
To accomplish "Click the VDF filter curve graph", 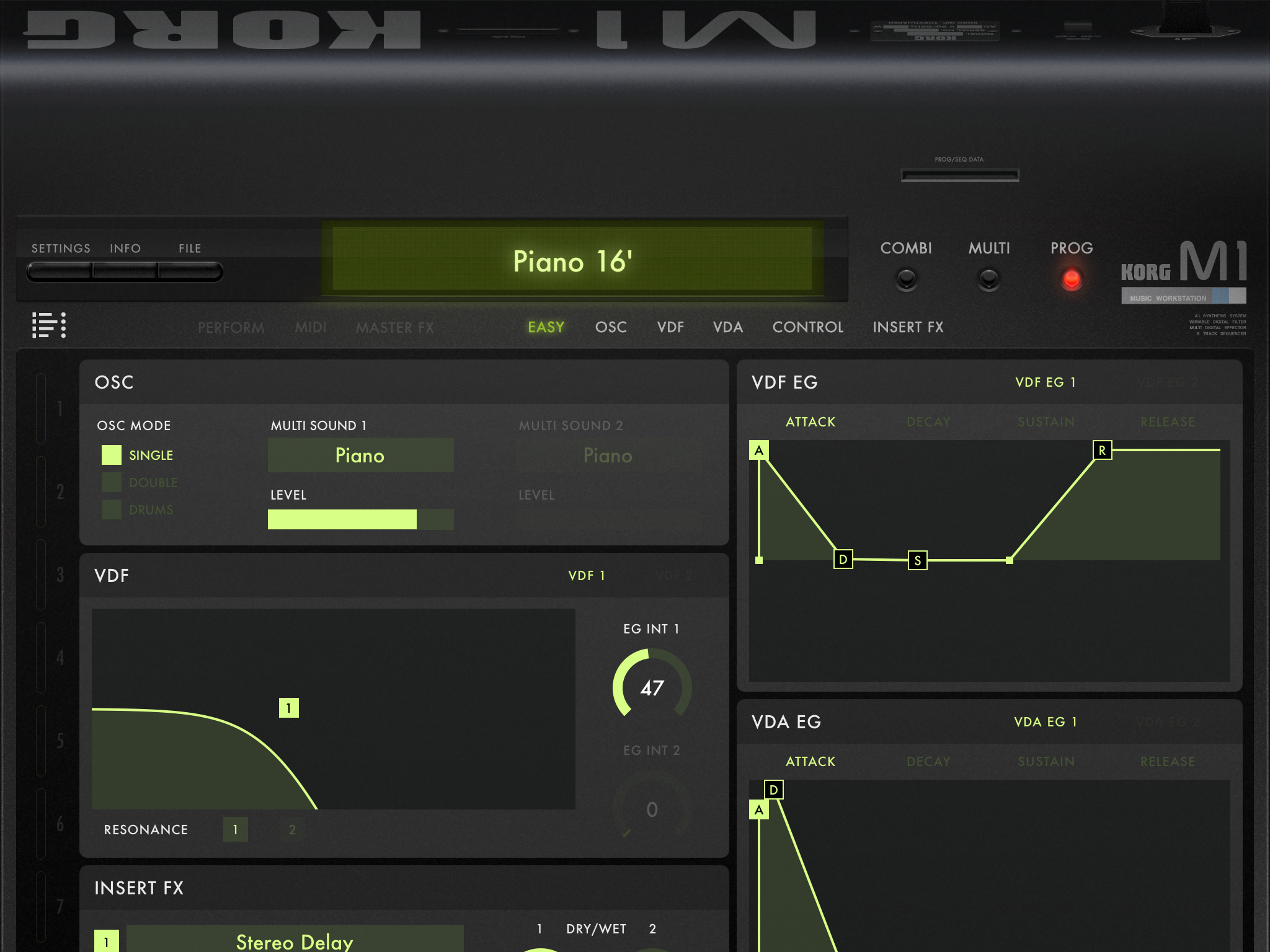I will point(334,709).
